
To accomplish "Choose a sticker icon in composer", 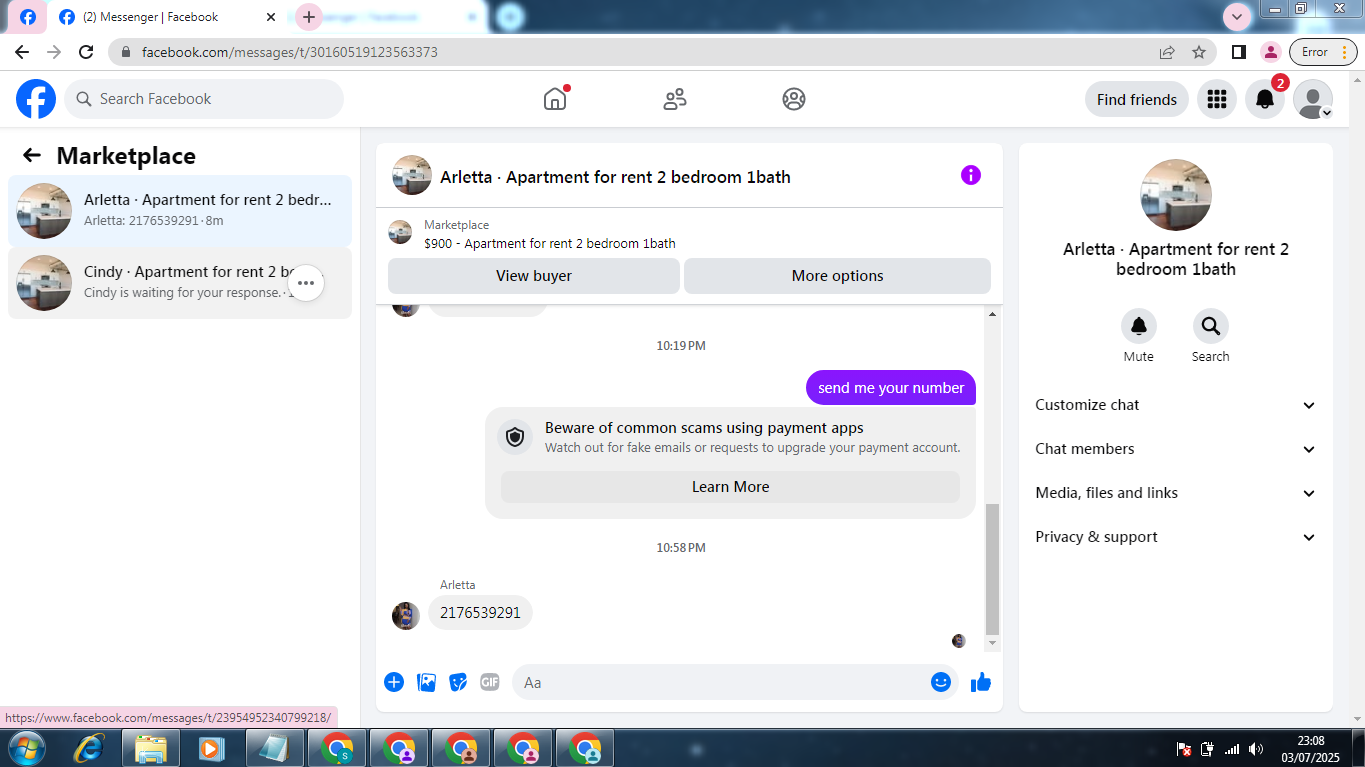I will (458, 682).
